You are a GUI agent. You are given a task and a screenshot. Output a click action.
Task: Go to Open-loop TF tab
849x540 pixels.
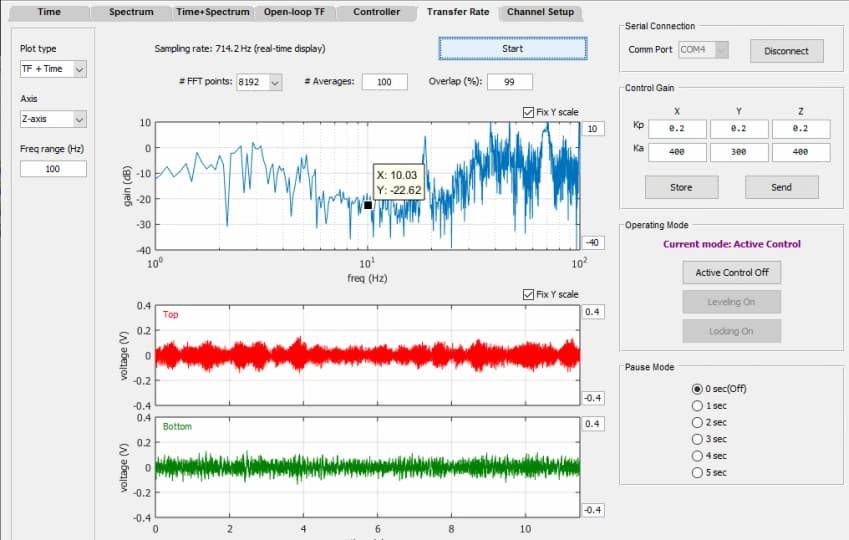click(295, 12)
